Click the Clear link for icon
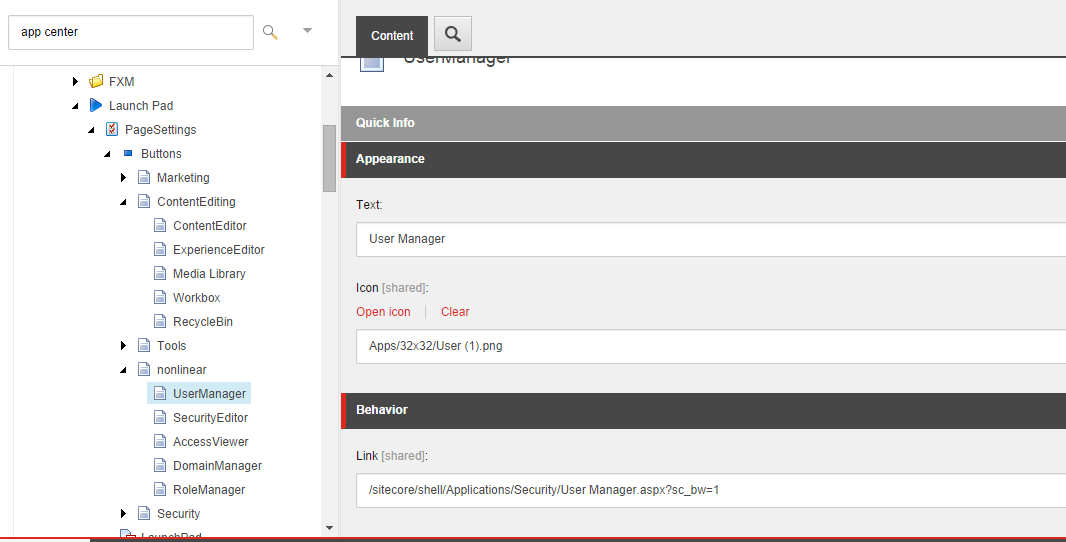 [x=455, y=311]
